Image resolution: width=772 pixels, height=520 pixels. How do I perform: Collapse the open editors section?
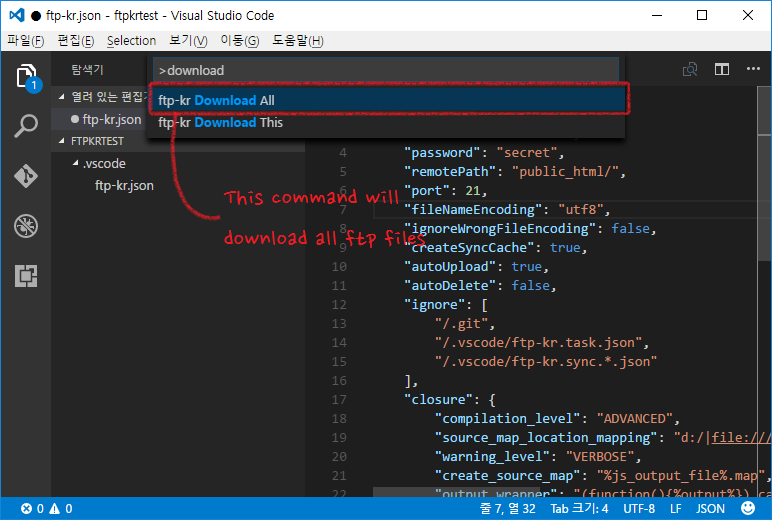(x=62, y=97)
